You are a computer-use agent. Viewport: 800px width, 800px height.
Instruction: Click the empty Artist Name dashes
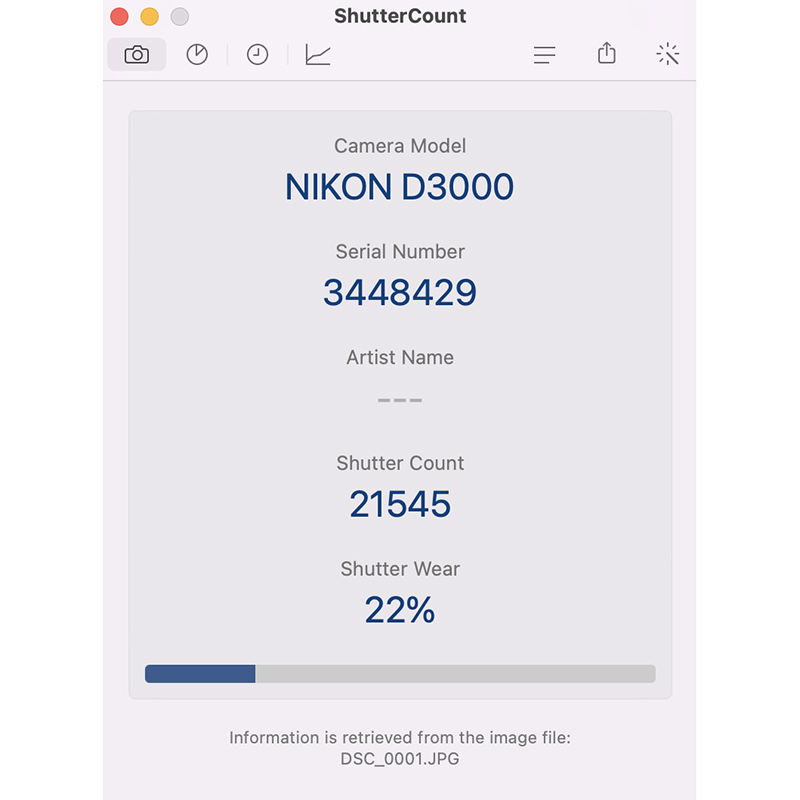click(x=400, y=400)
